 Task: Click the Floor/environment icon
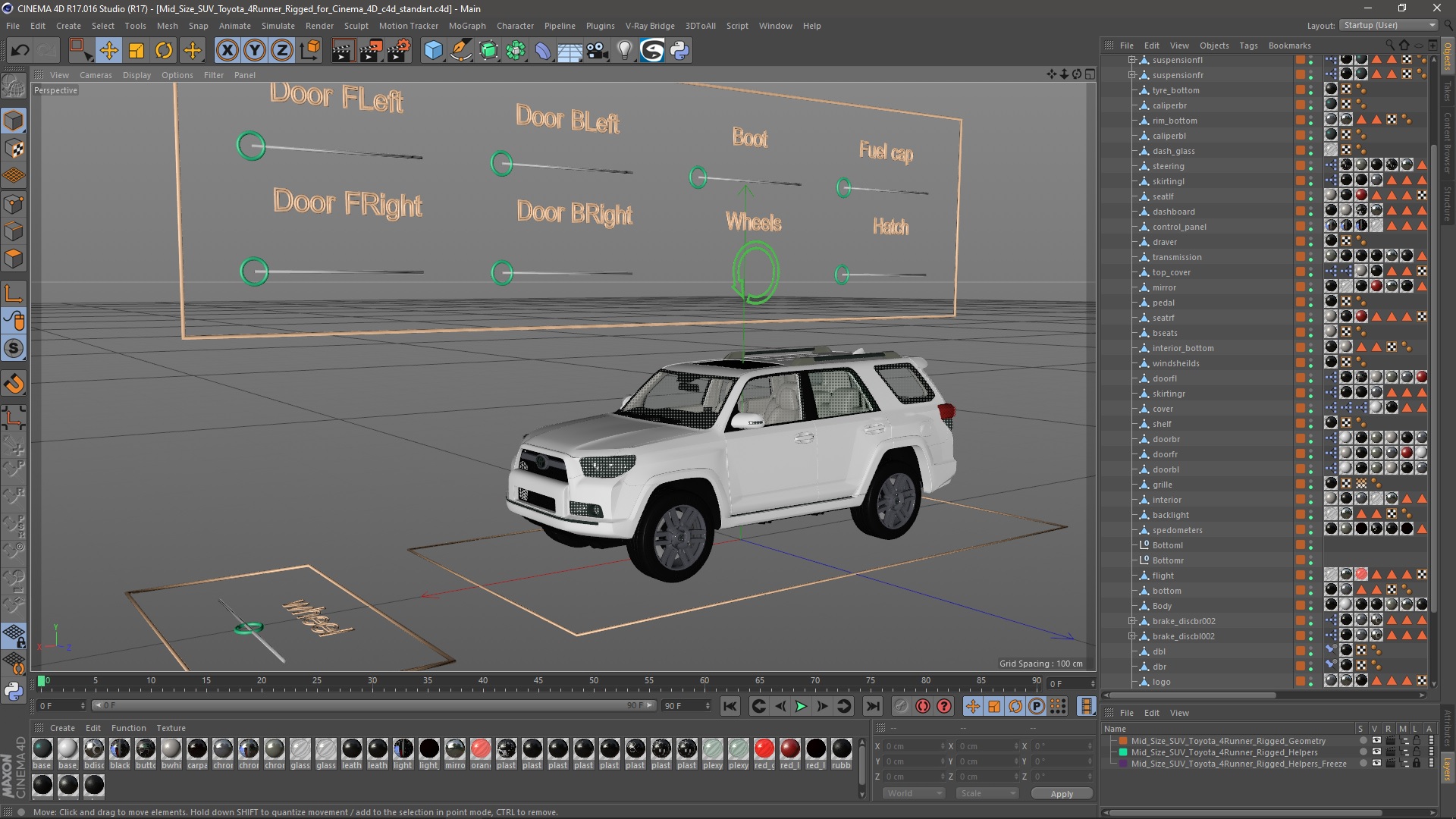[570, 51]
